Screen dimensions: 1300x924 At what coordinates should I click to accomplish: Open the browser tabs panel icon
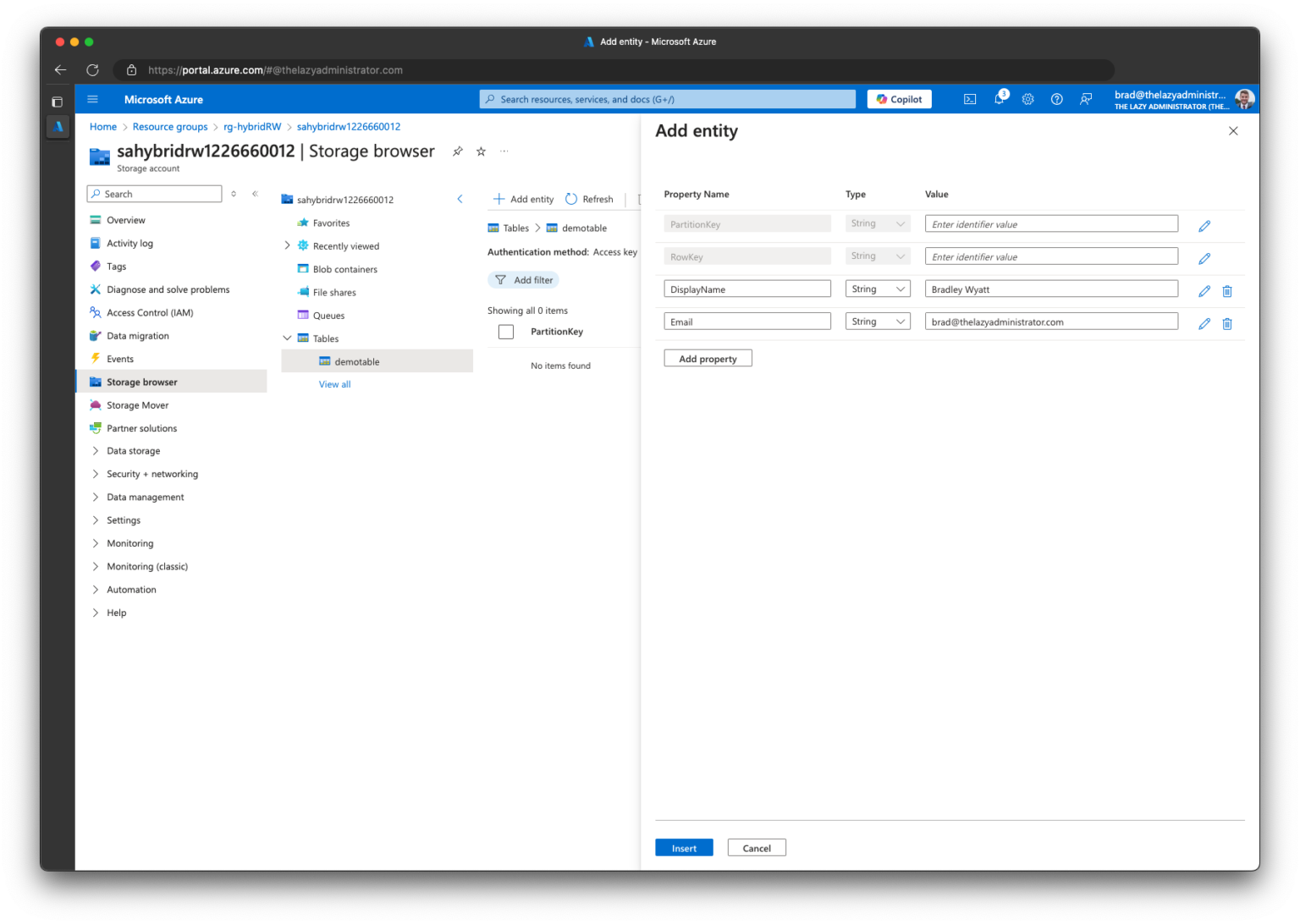click(x=58, y=102)
